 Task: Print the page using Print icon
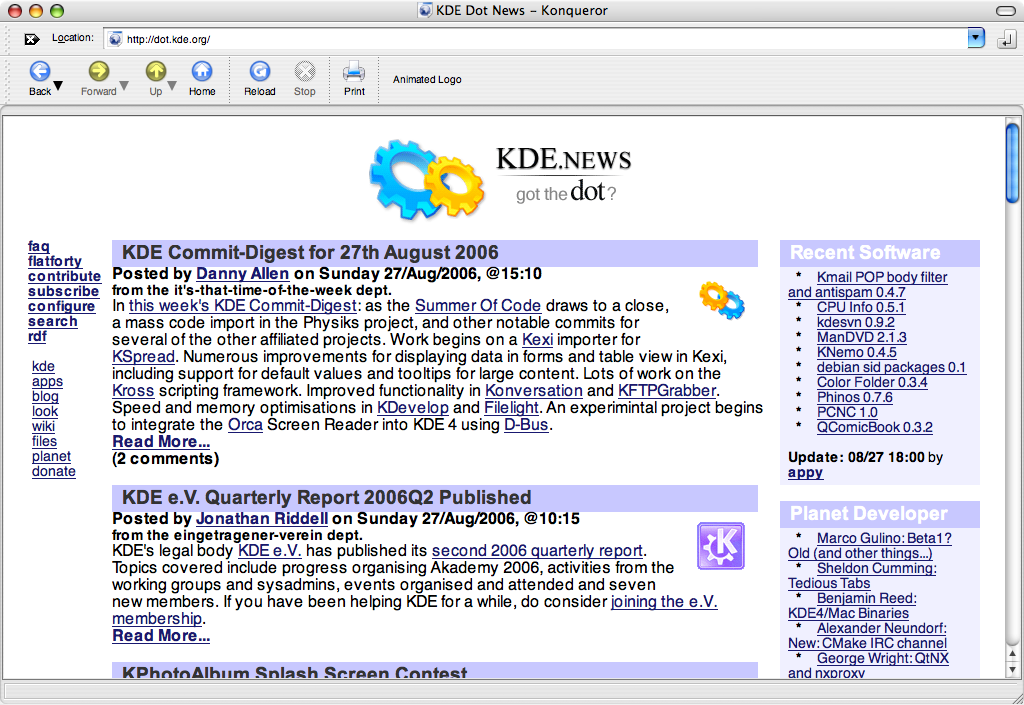click(354, 70)
